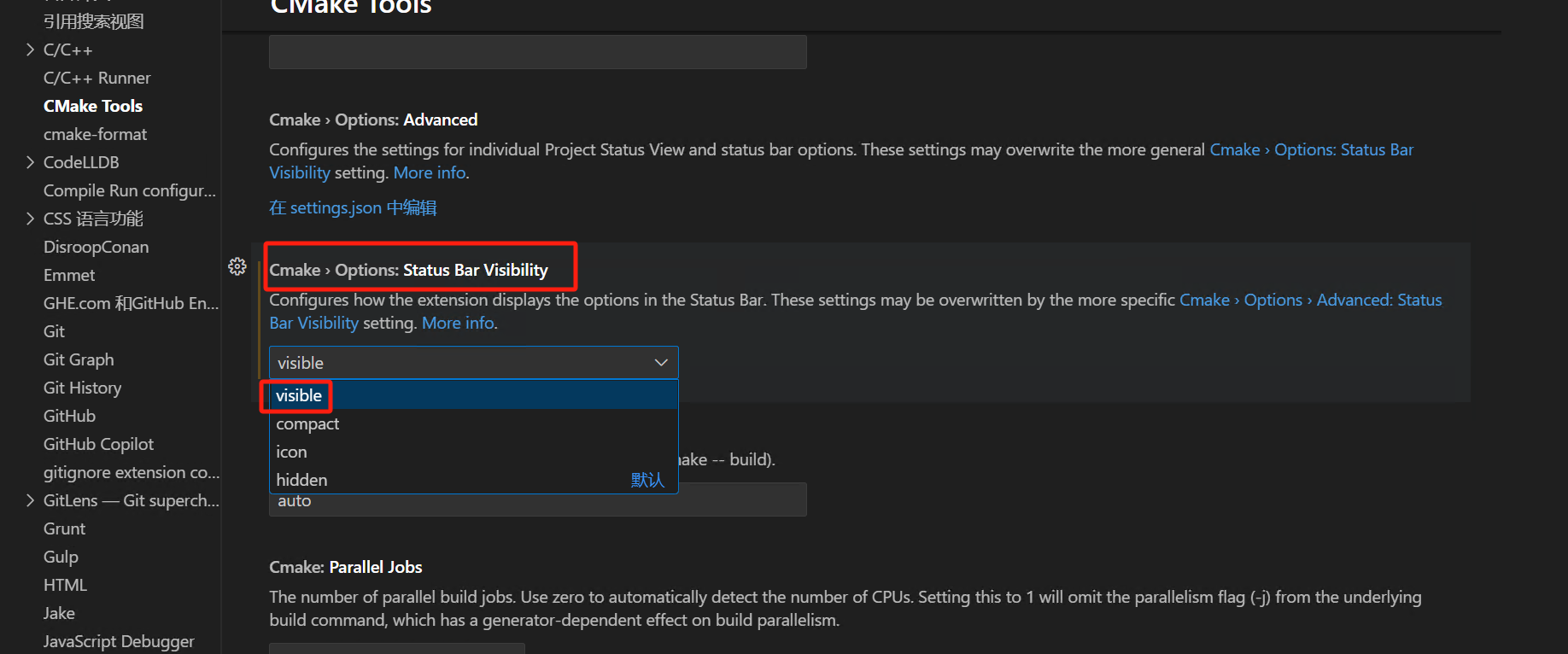Select GitHub Copilot in settings tree
This screenshot has width=1568, height=654.
(99, 444)
